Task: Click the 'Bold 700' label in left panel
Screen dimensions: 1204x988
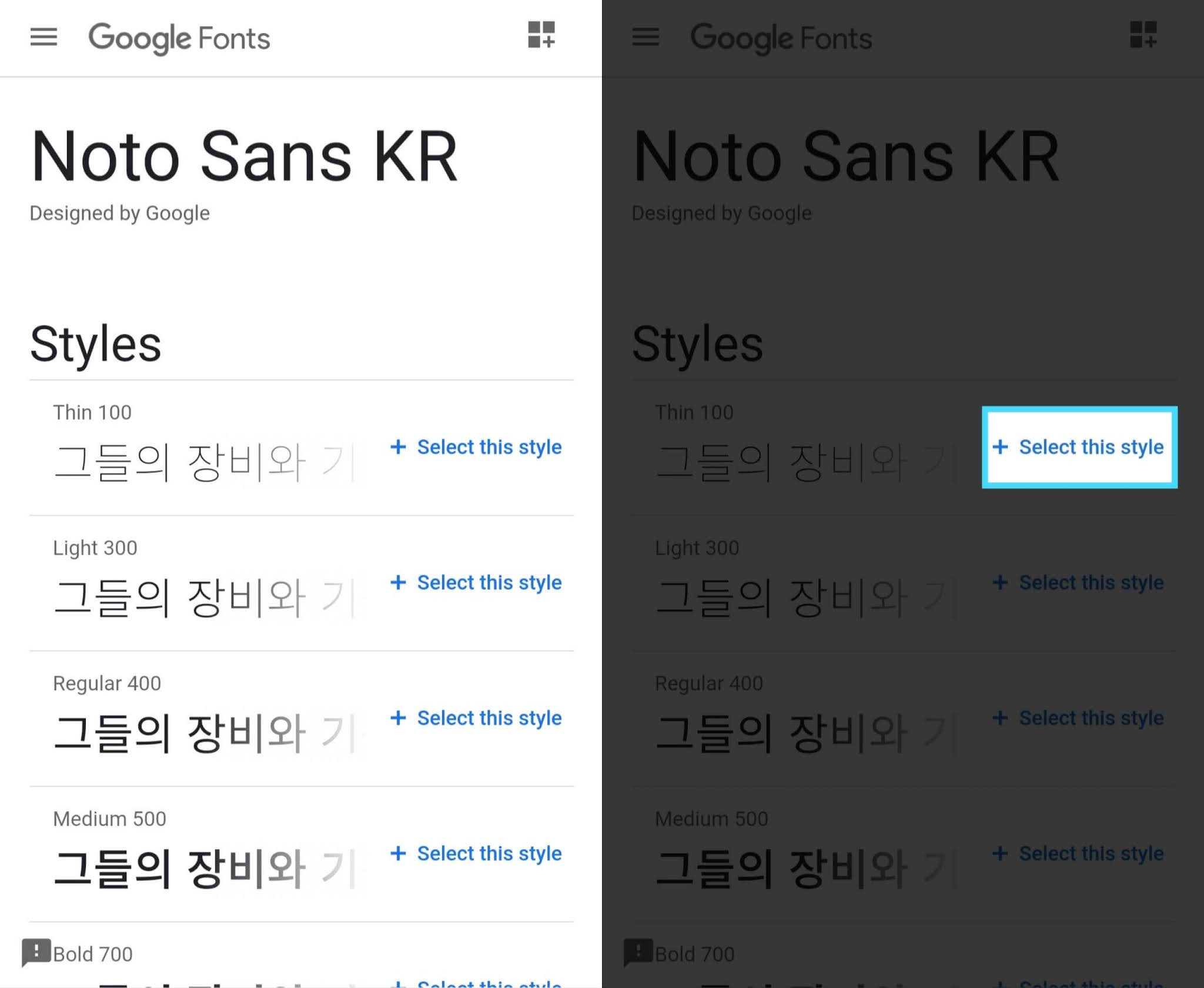Action: (93, 954)
